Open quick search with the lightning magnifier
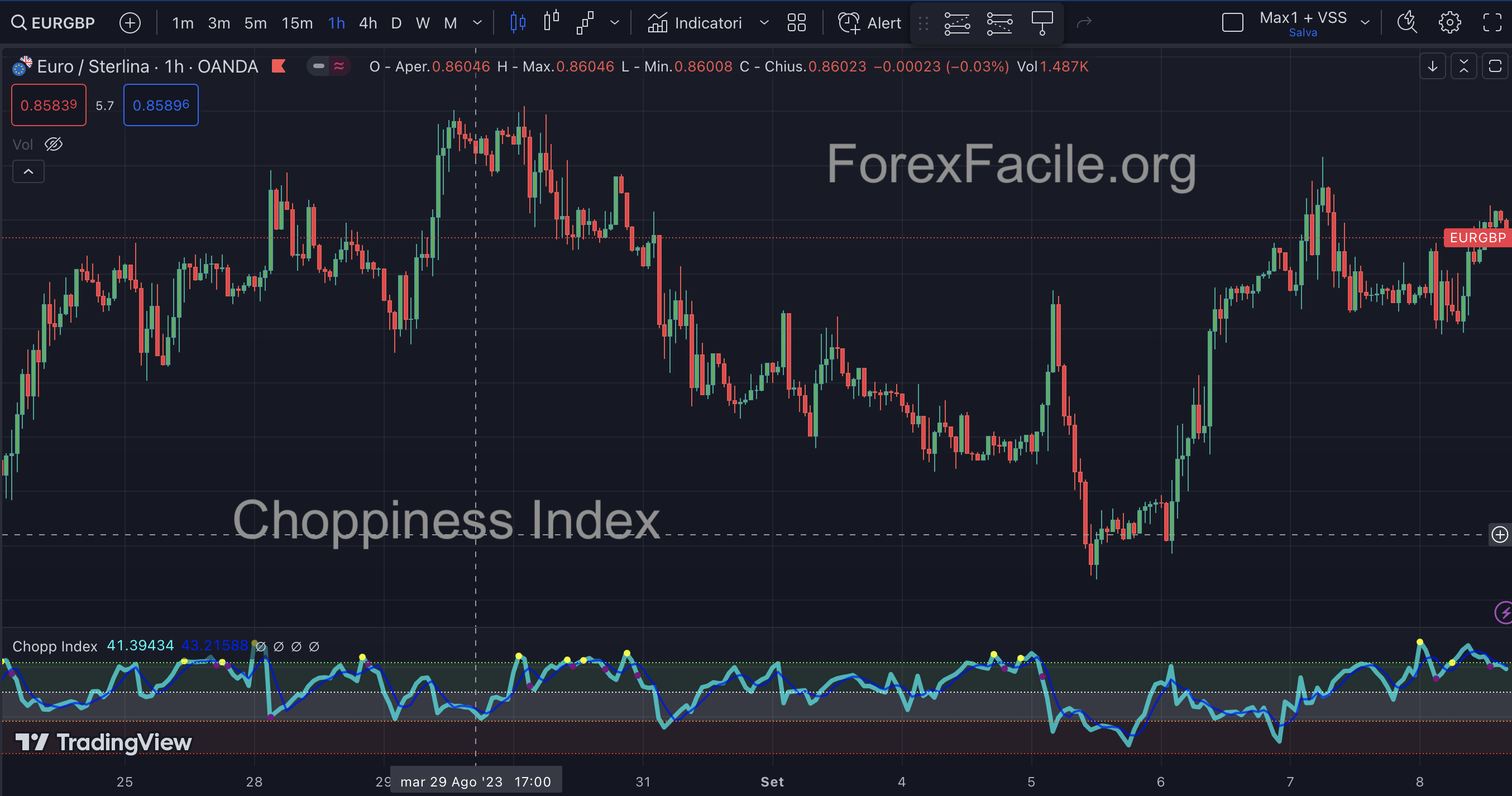This screenshot has width=1512, height=796. (x=1407, y=23)
